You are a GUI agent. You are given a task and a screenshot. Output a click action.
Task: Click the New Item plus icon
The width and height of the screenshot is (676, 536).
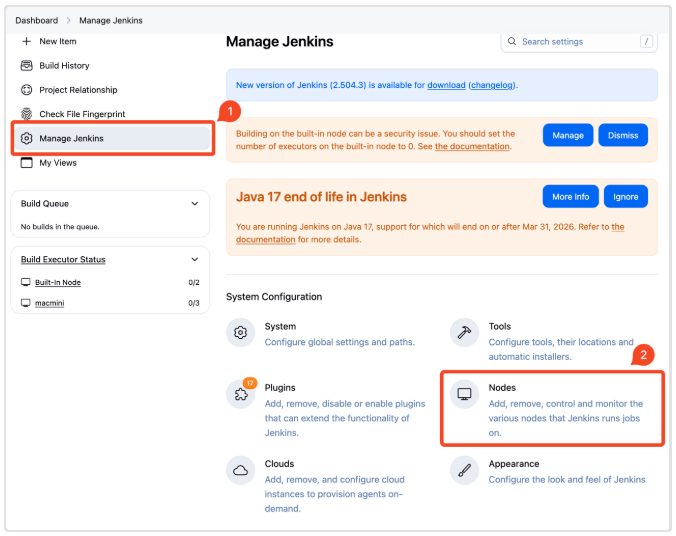(x=27, y=41)
